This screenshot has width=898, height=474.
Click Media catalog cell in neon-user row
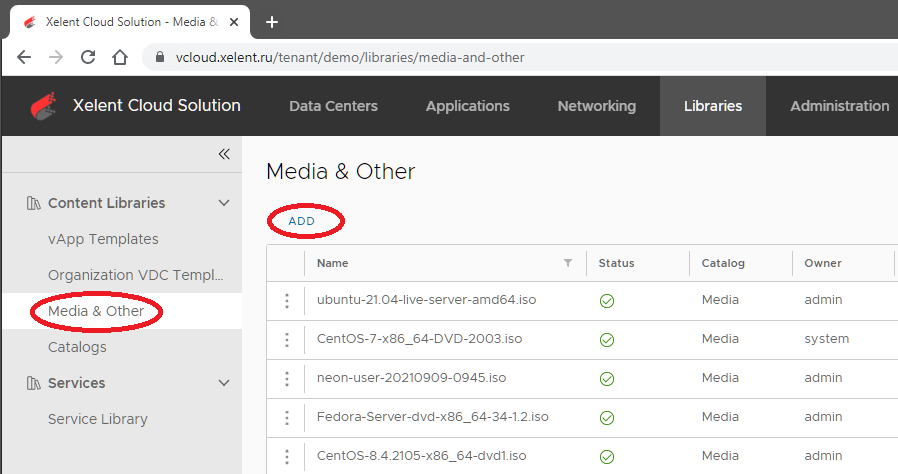[x=720, y=377]
